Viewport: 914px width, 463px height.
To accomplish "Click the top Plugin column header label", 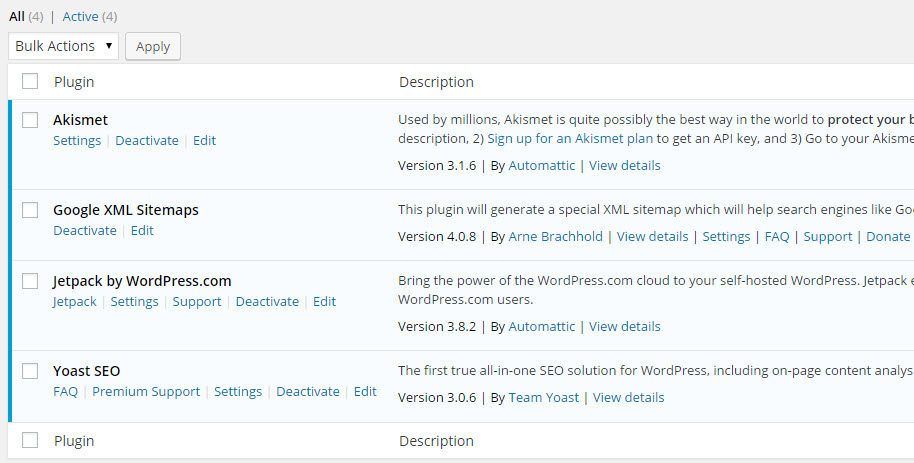I will tap(74, 82).
